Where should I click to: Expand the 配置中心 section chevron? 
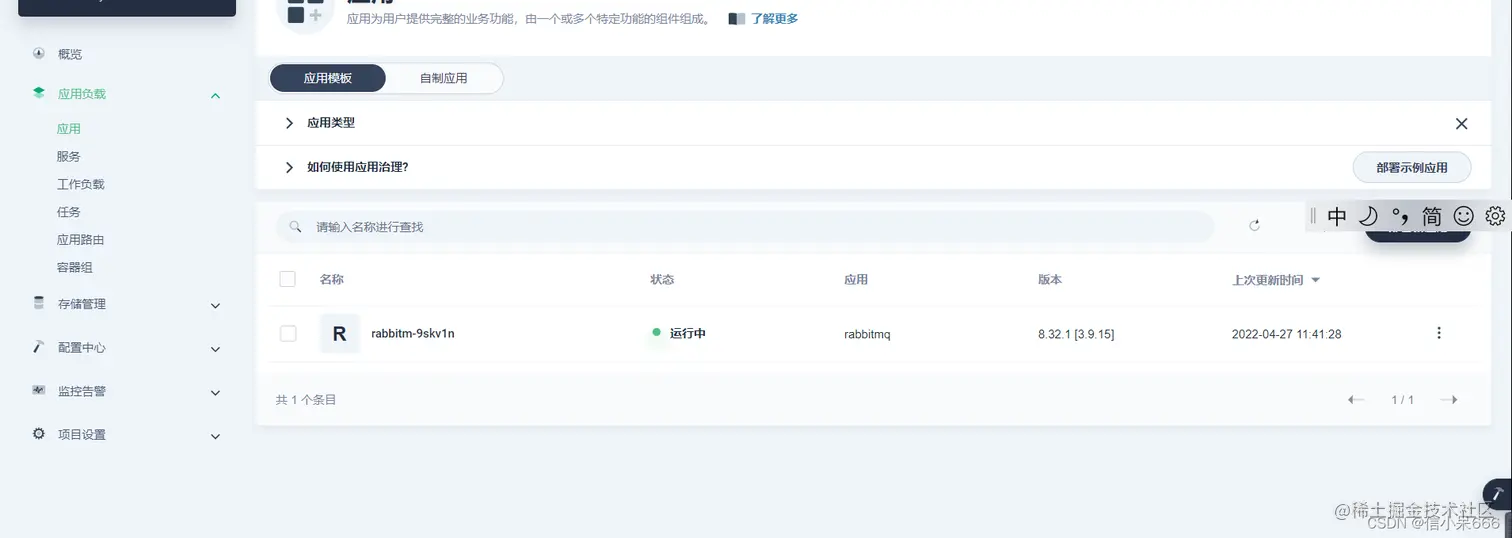(215, 349)
